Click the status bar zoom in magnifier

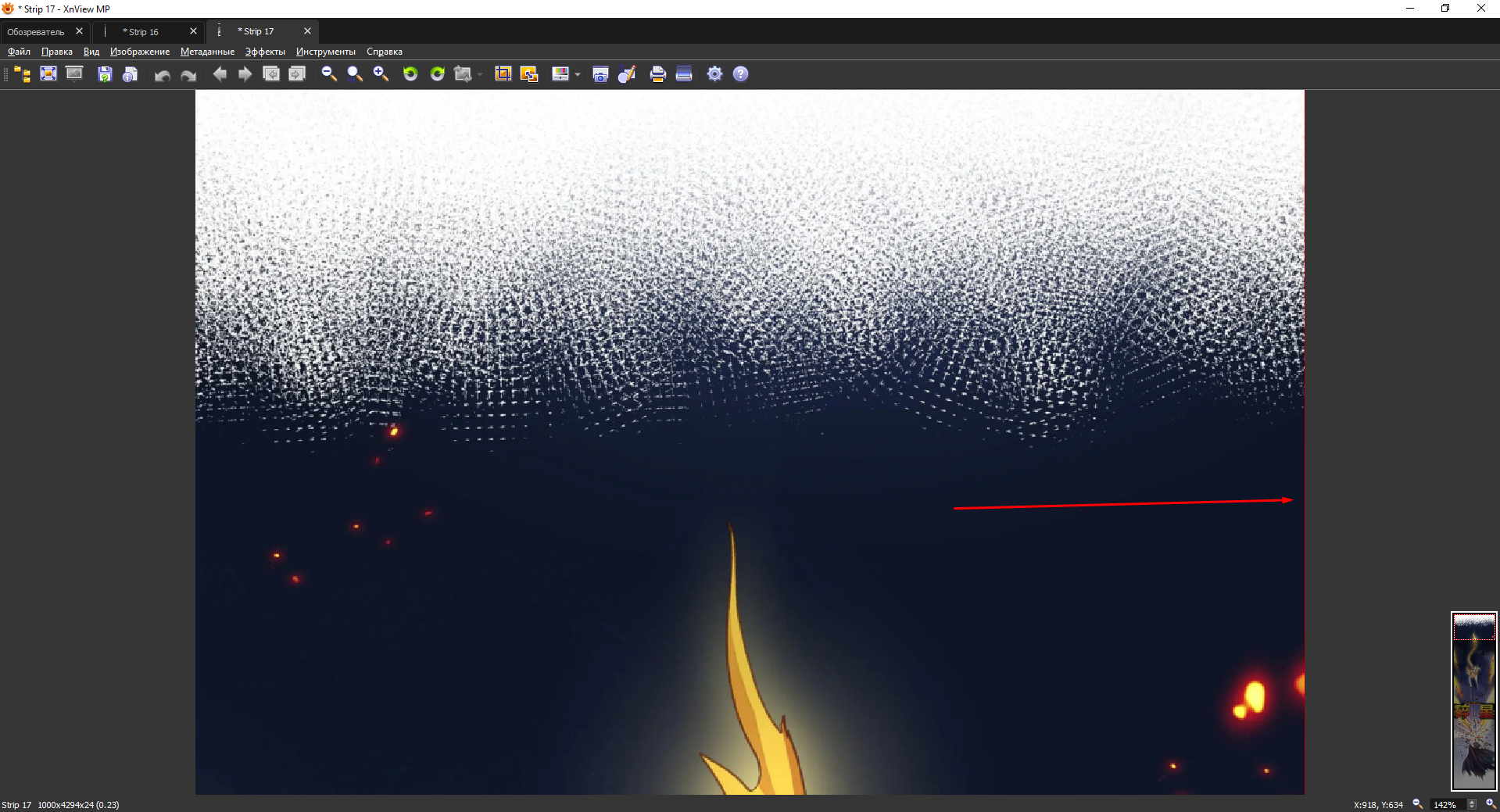(x=1491, y=804)
